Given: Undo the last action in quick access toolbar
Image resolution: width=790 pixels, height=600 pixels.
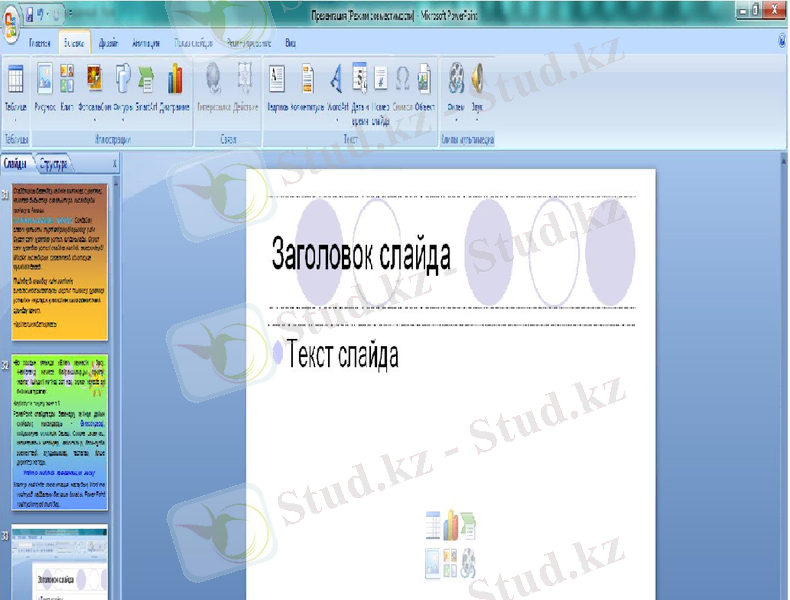Looking at the screenshot, I should pos(40,14).
